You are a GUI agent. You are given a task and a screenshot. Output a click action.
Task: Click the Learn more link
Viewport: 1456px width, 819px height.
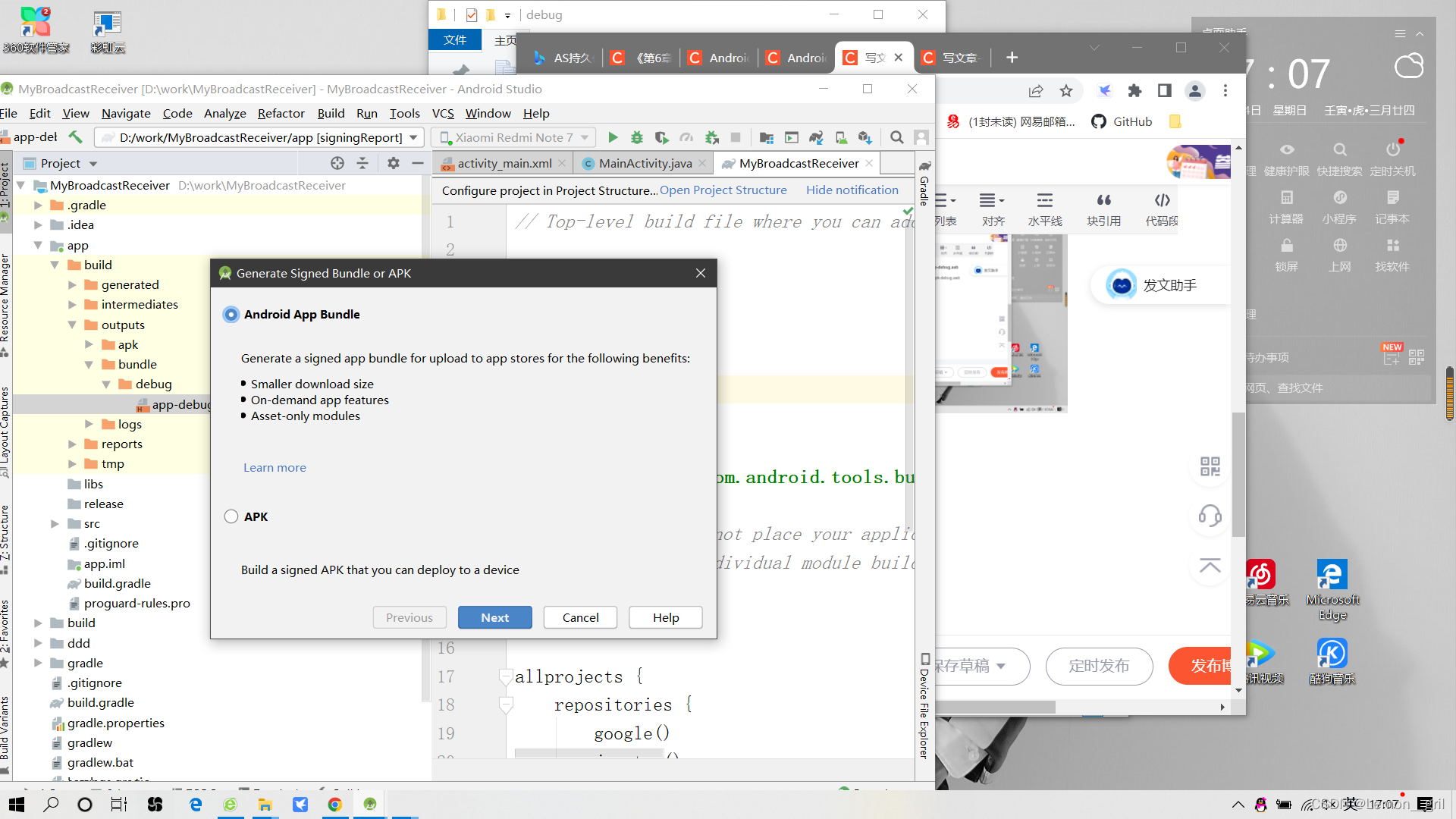pyautogui.click(x=274, y=467)
